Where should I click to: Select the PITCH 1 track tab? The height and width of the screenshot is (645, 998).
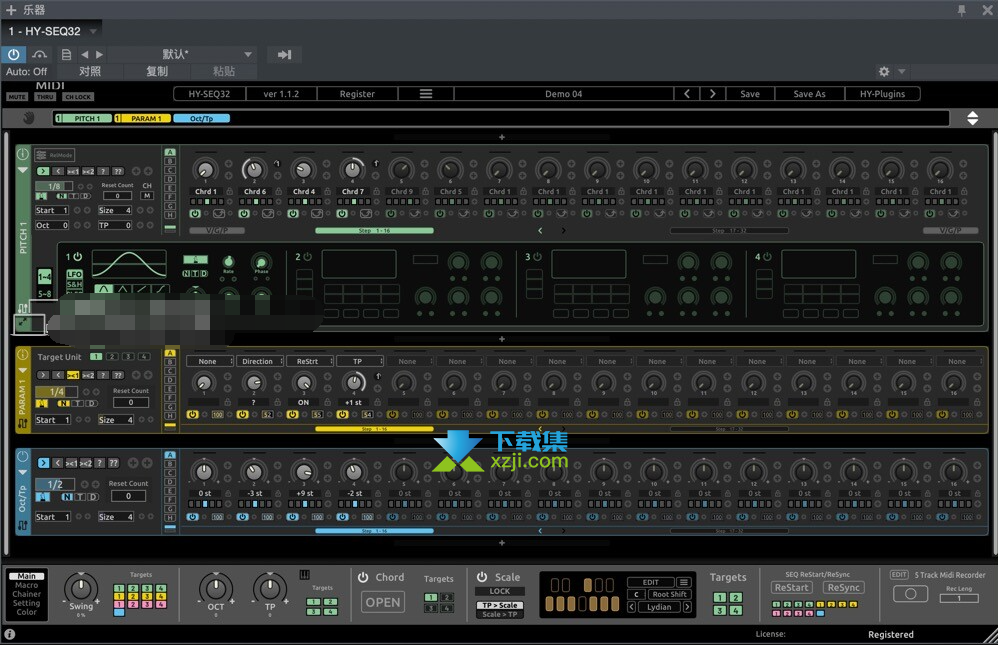pos(83,118)
